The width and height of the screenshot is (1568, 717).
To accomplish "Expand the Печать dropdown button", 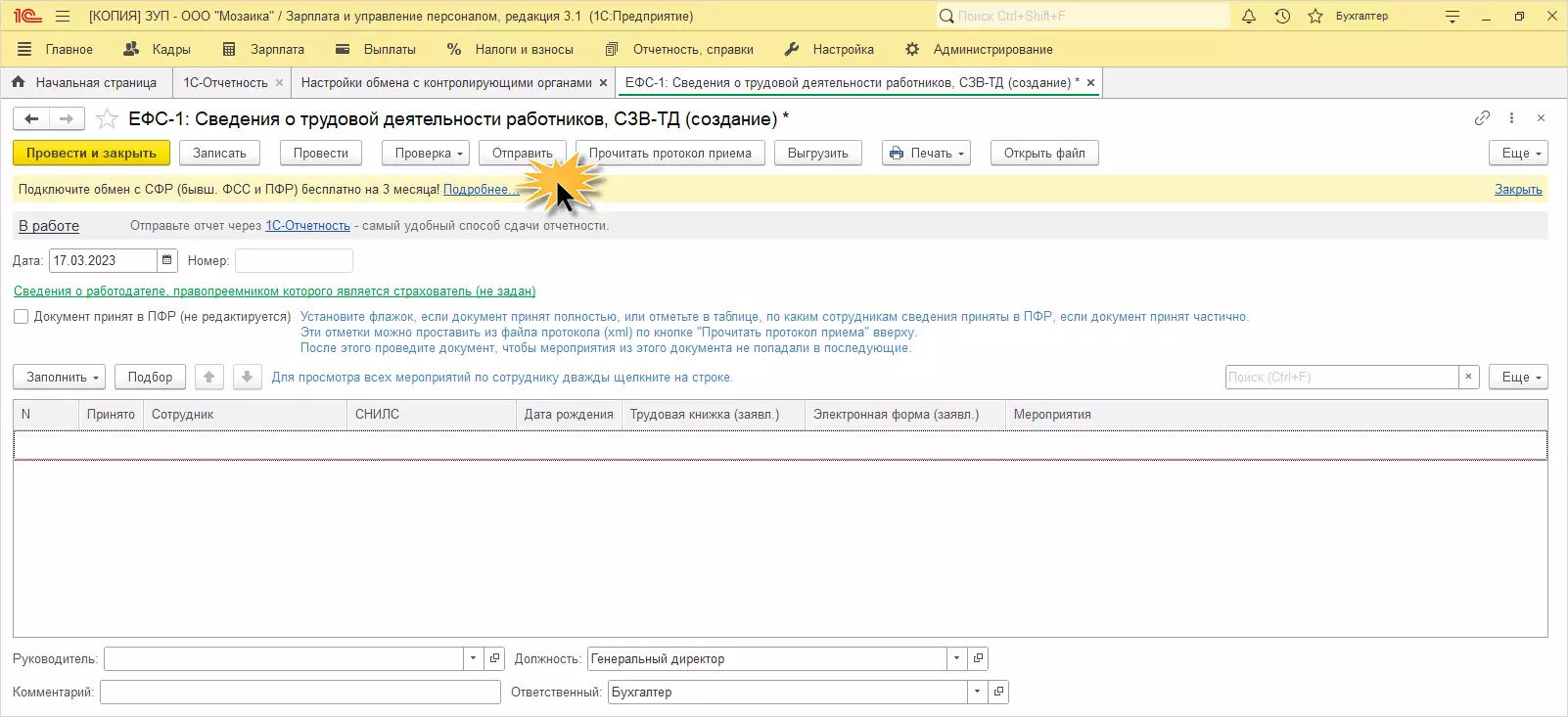I will (926, 154).
